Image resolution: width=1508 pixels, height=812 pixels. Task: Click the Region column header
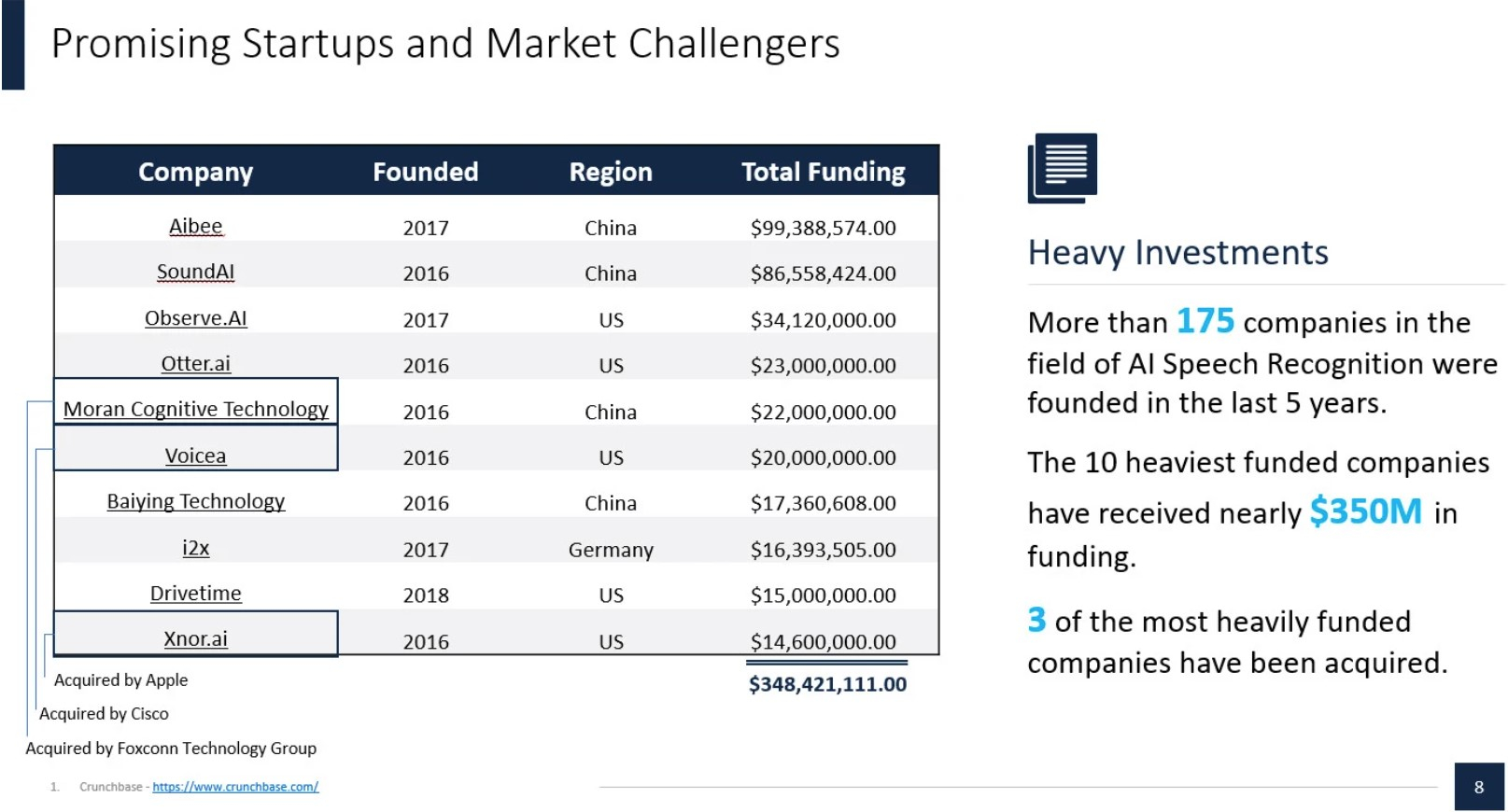click(611, 172)
